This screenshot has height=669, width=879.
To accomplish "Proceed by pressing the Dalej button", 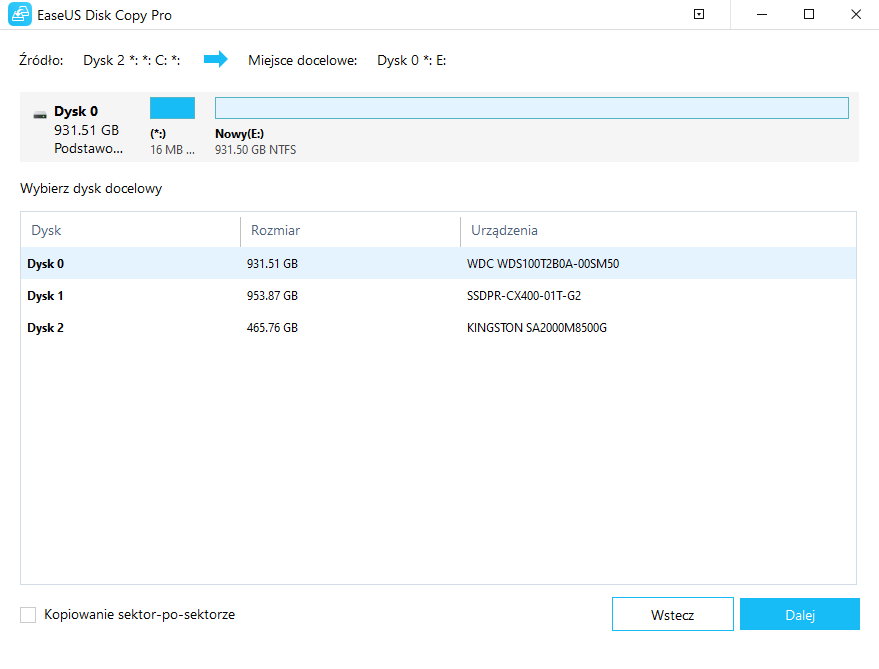I will pos(799,615).
